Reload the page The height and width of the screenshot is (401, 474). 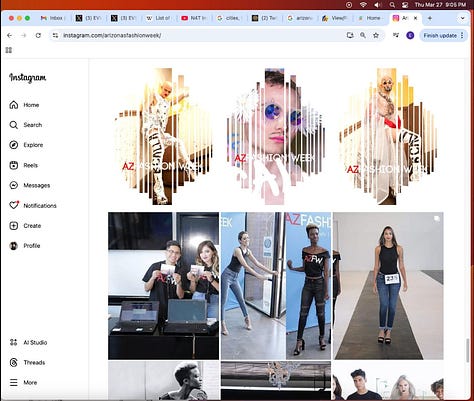click(x=38, y=35)
